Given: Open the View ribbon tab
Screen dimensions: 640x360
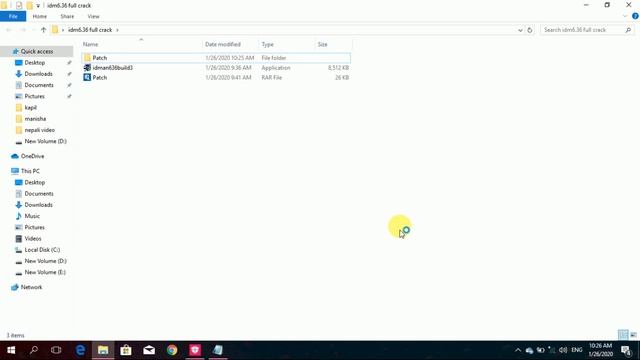Looking at the screenshot, I should tap(93, 16).
